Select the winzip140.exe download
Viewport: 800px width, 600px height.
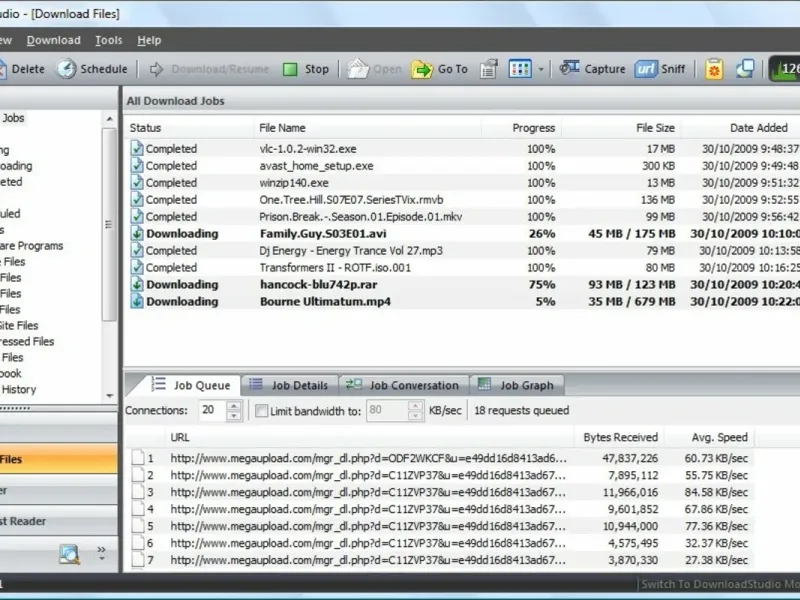click(x=462, y=183)
